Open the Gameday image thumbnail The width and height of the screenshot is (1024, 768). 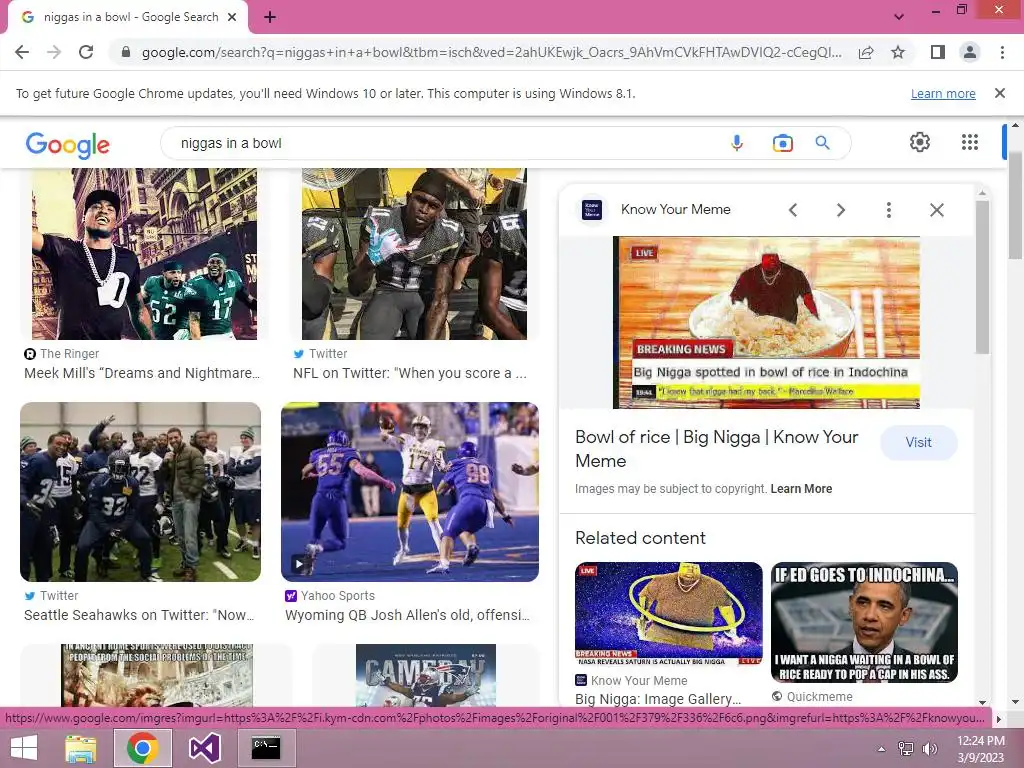click(x=426, y=675)
